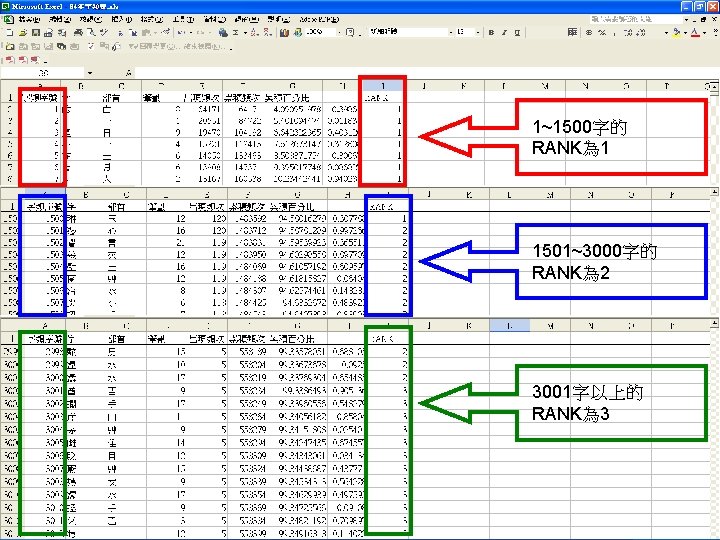The image size is (720, 540).
Task: Open the Insert menu
Action: tap(121, 19)
